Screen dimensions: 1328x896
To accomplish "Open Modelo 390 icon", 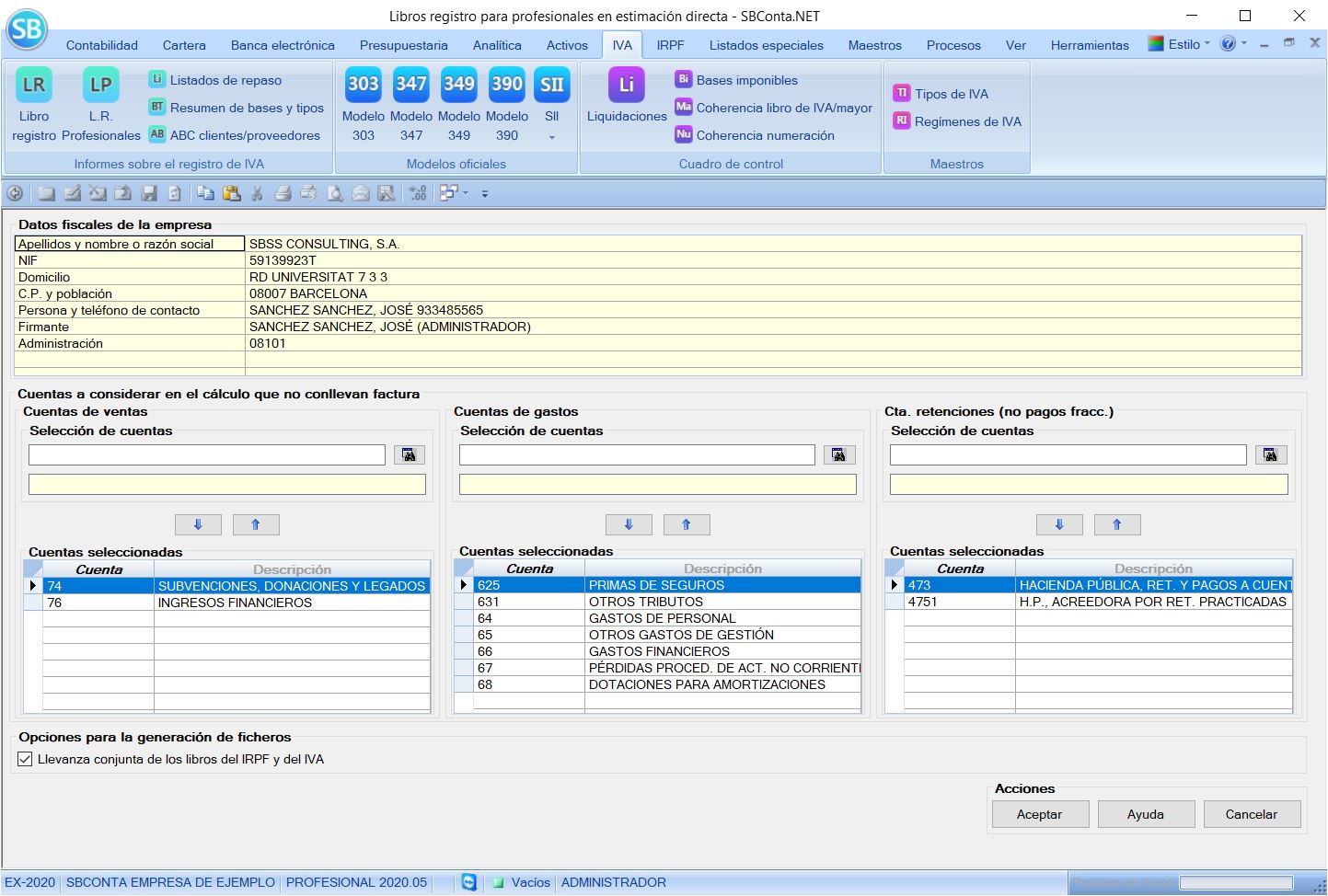I will tap(507, 85).
